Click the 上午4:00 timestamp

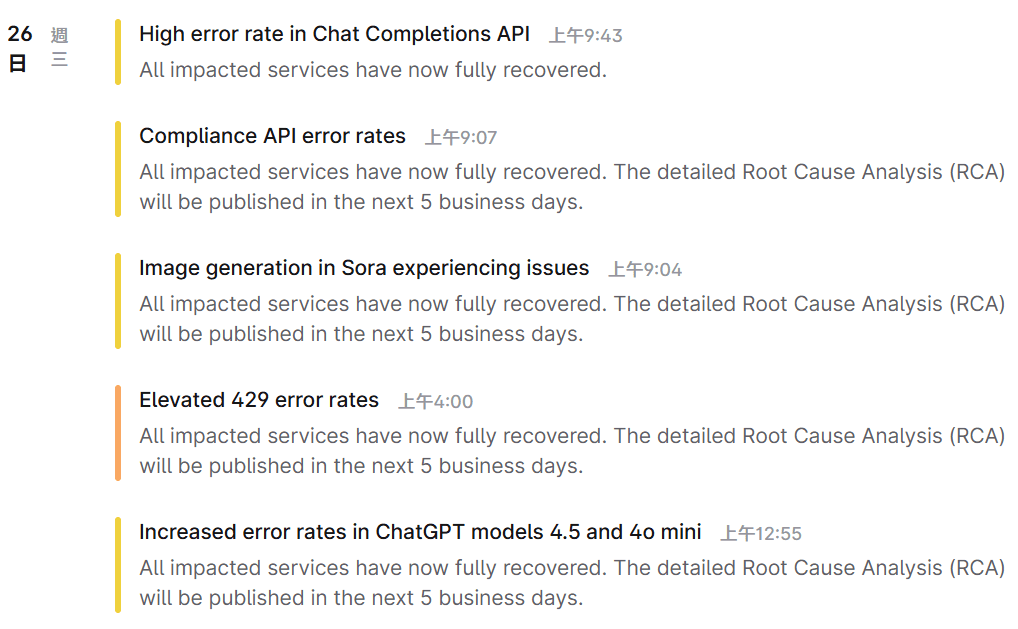[436, 402]
